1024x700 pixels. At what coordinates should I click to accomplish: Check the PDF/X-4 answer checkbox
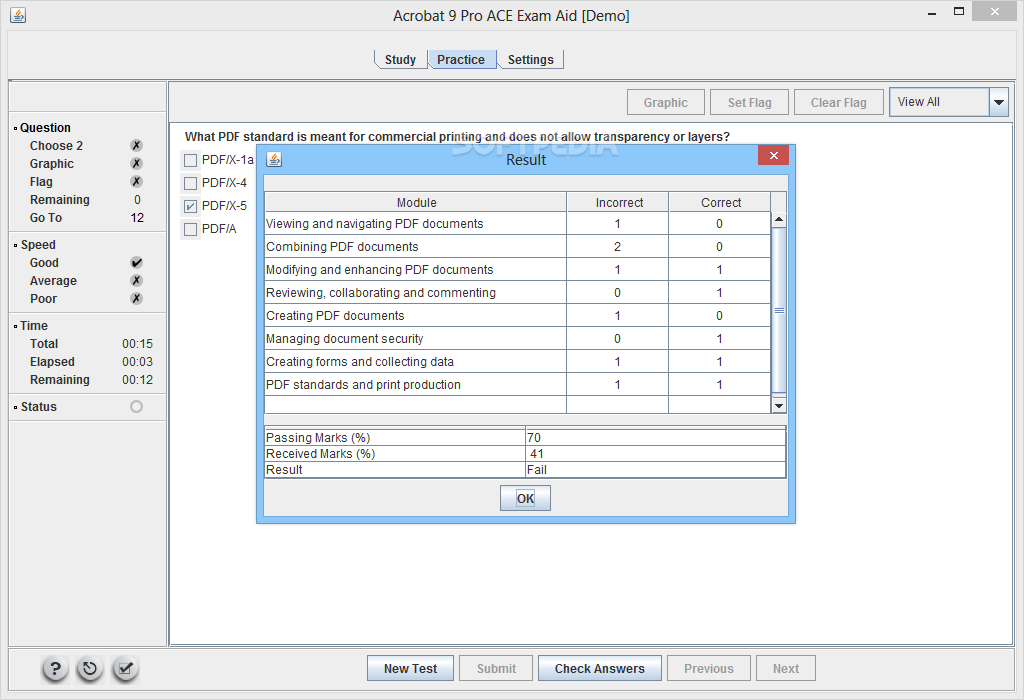click(190, 183)
